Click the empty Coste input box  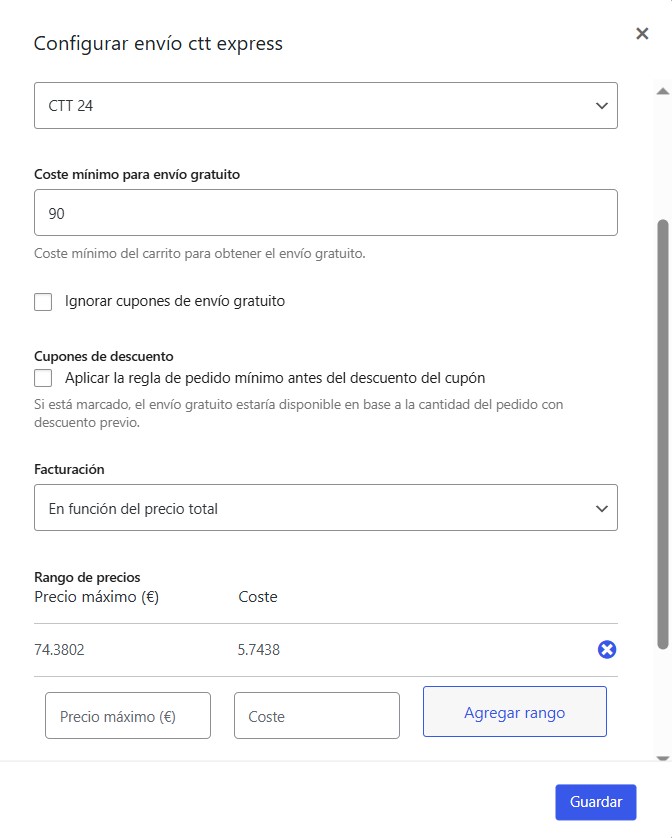[x=316, y=716]
